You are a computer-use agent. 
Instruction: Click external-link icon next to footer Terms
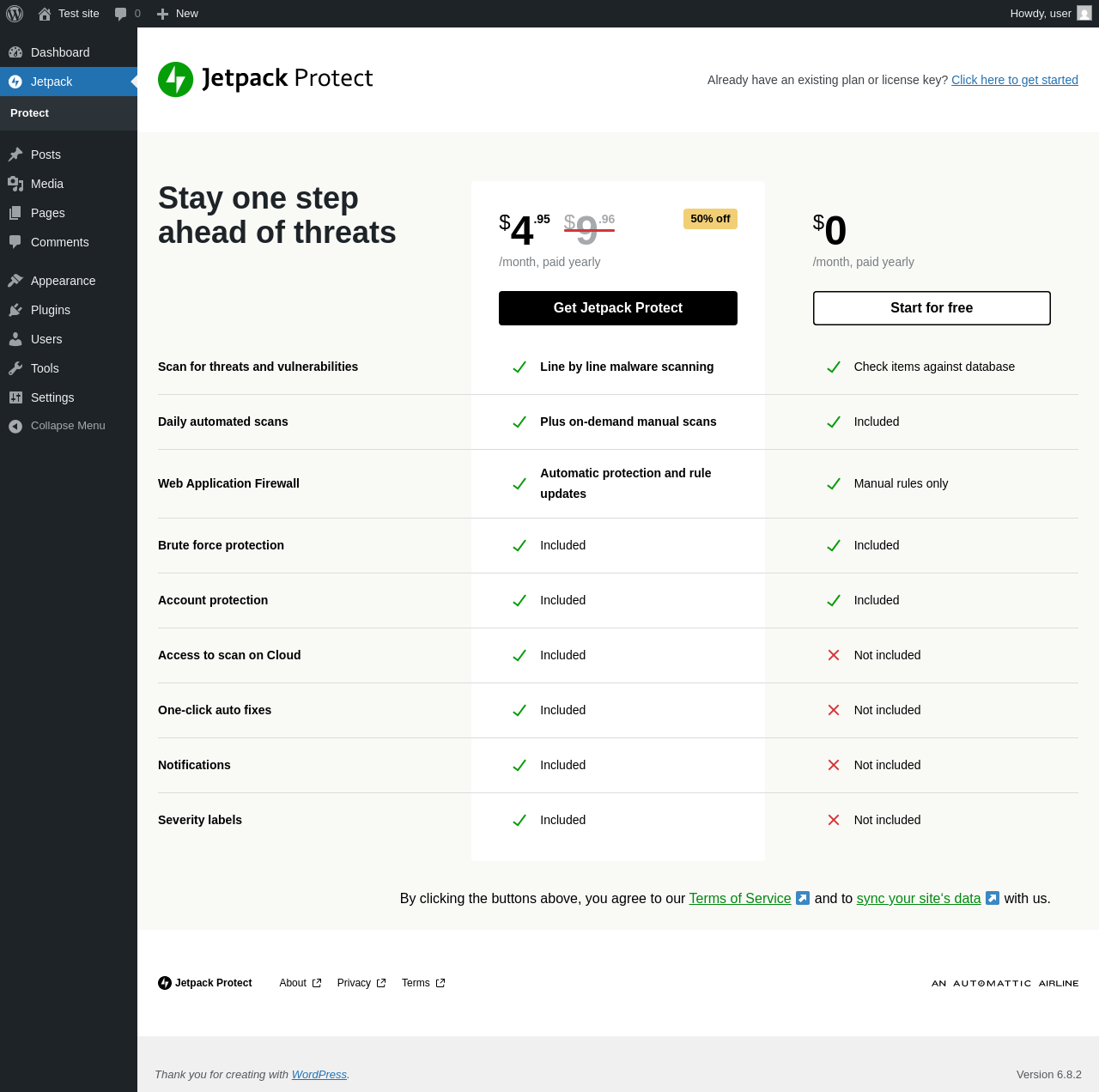click(x=440, y=983)
